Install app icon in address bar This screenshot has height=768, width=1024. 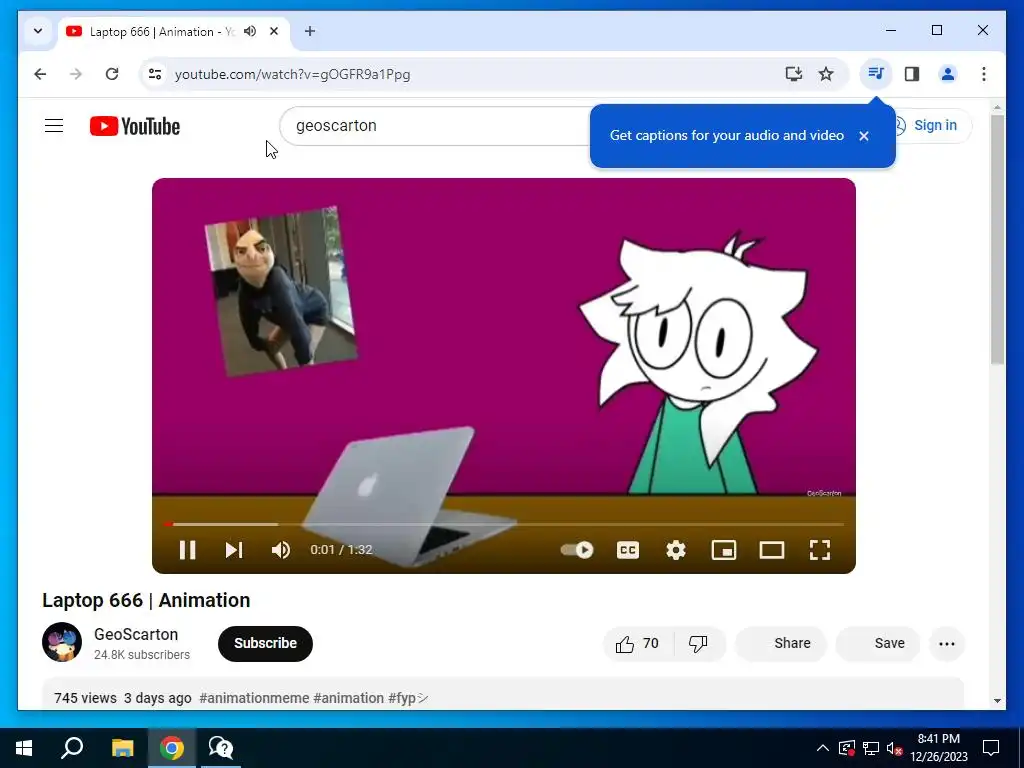[793, 74]
